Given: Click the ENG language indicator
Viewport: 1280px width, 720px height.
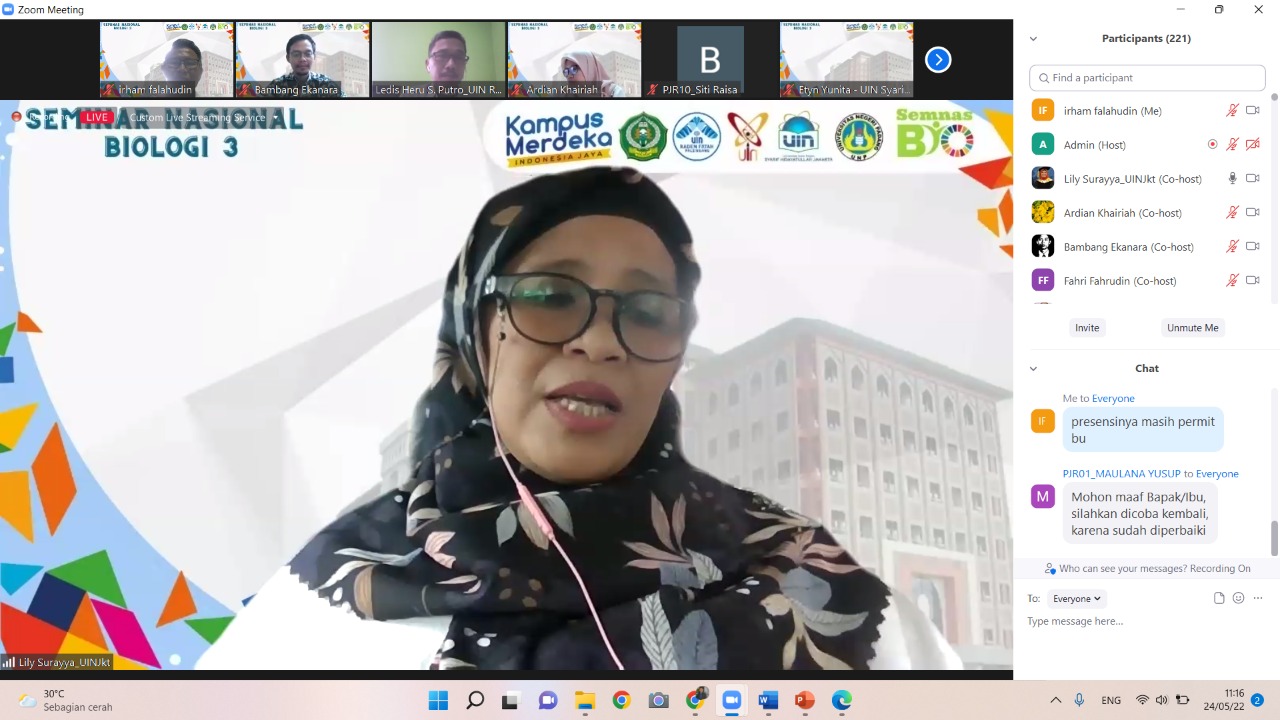Looking at the screenshot, I should click(x=1111, y=700).
